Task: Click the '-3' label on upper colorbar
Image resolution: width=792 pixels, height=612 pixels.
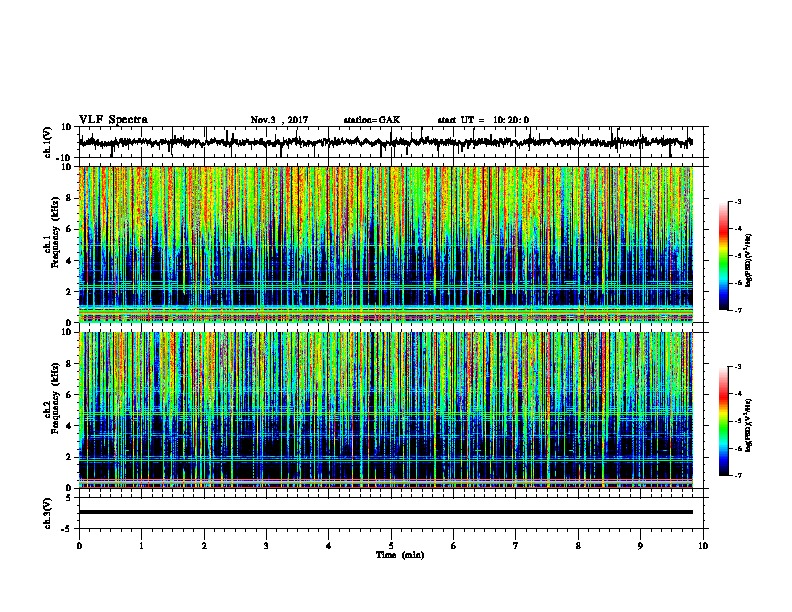Action: pos(737,201)
